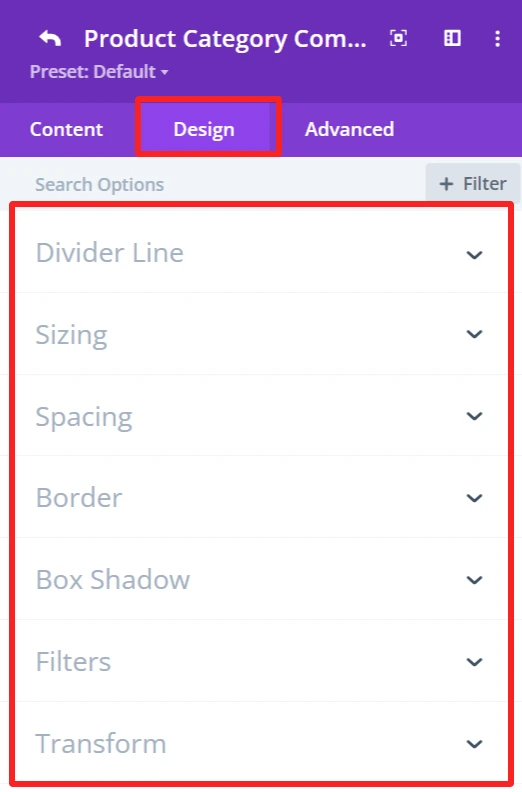Expand the Spacing section chevron
The width and height of the screenshot is (522, 792).
tap(474, 416)
